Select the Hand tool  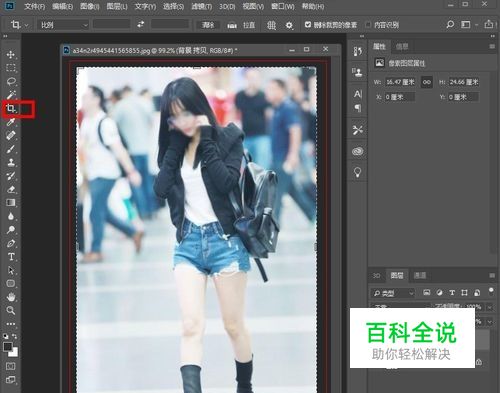click(x=11, y=297)
